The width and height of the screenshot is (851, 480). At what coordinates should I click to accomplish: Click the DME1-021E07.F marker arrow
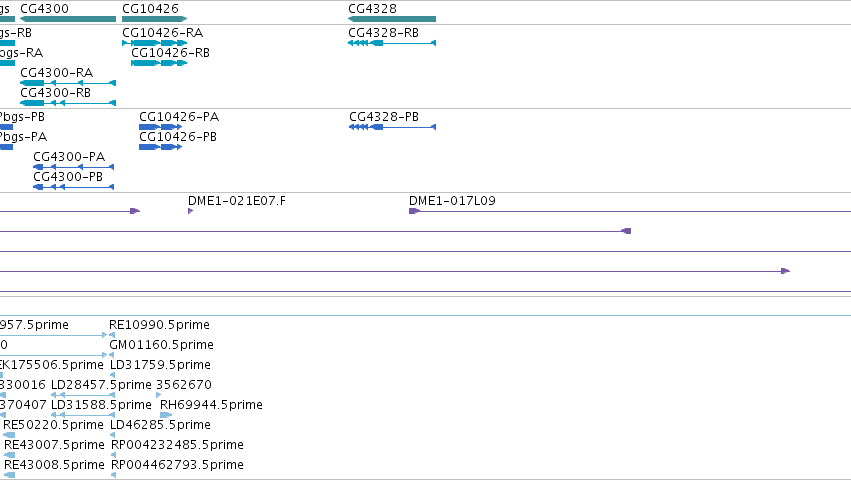pyautogui.click(x=190, y=211)
